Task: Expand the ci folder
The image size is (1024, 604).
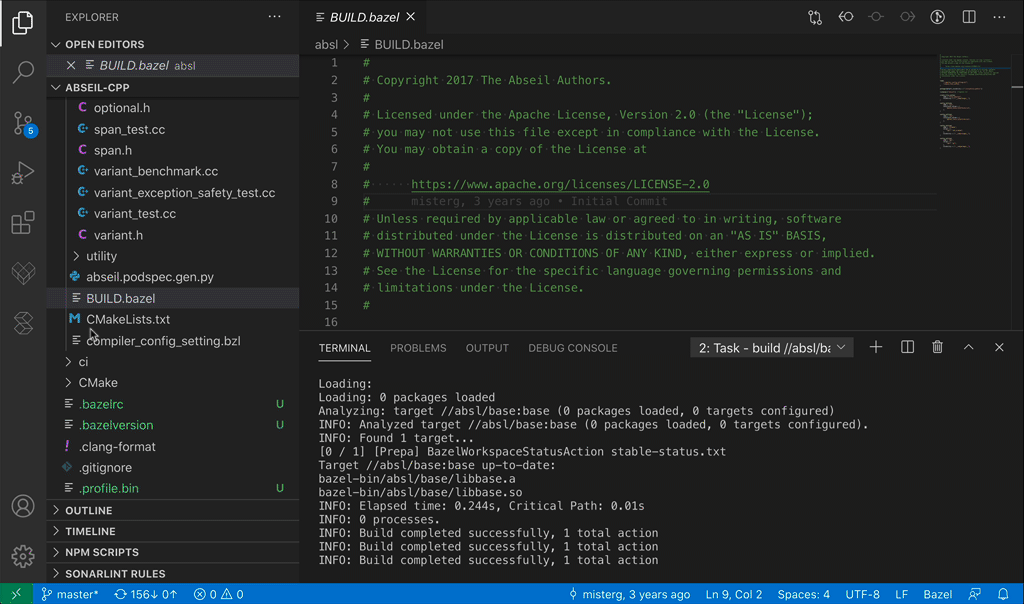Action: [x=84, y=362]
